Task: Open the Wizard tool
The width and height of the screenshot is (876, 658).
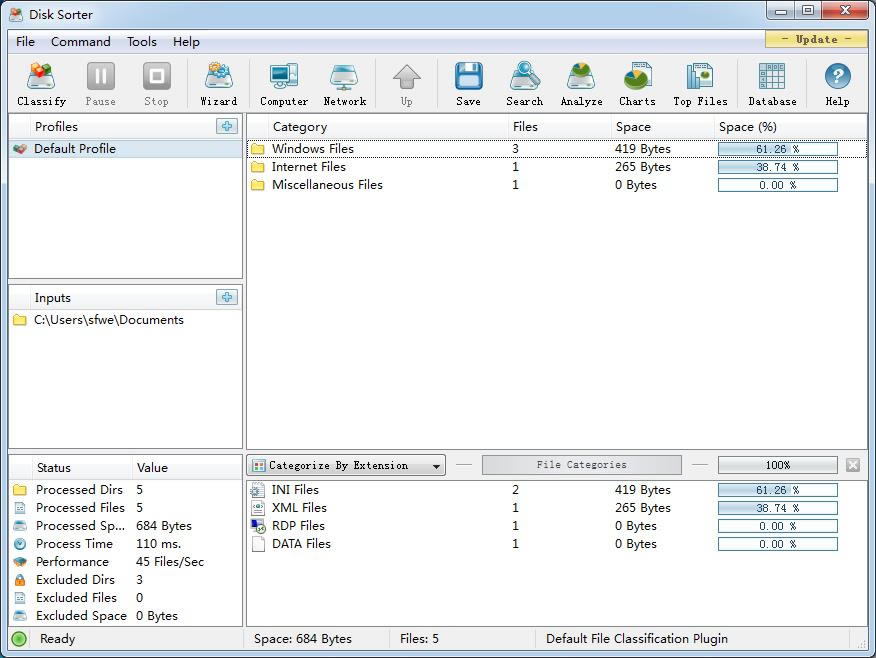Action: tap(218, 84)
